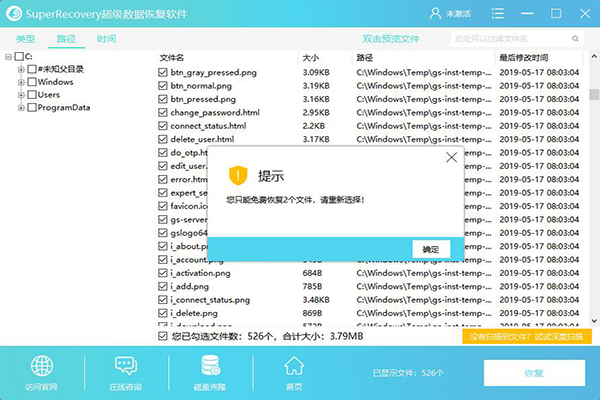The height and width of the screenshot is (400, 600).
Task: Open the hamburger list menu icon
Action: click(x=497, y=14)
